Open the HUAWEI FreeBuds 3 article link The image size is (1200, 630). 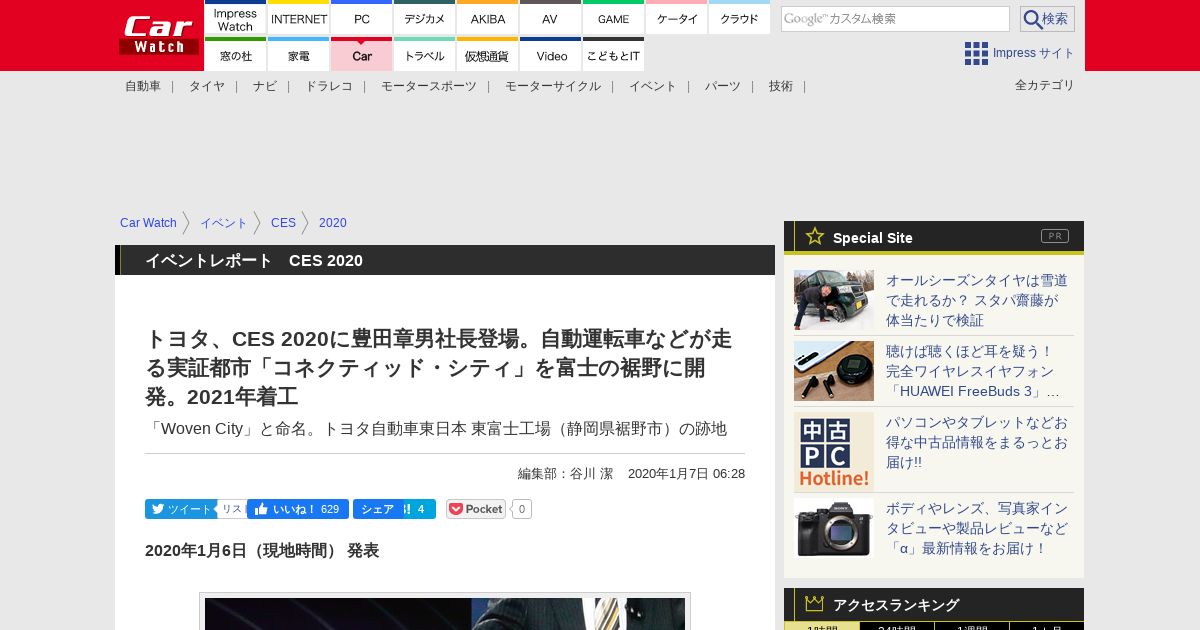(973, 371)
